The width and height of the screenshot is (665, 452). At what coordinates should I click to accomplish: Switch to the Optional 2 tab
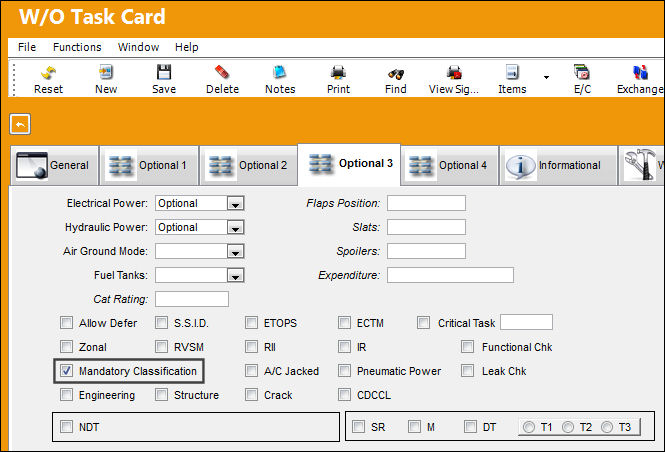[249, 165]
